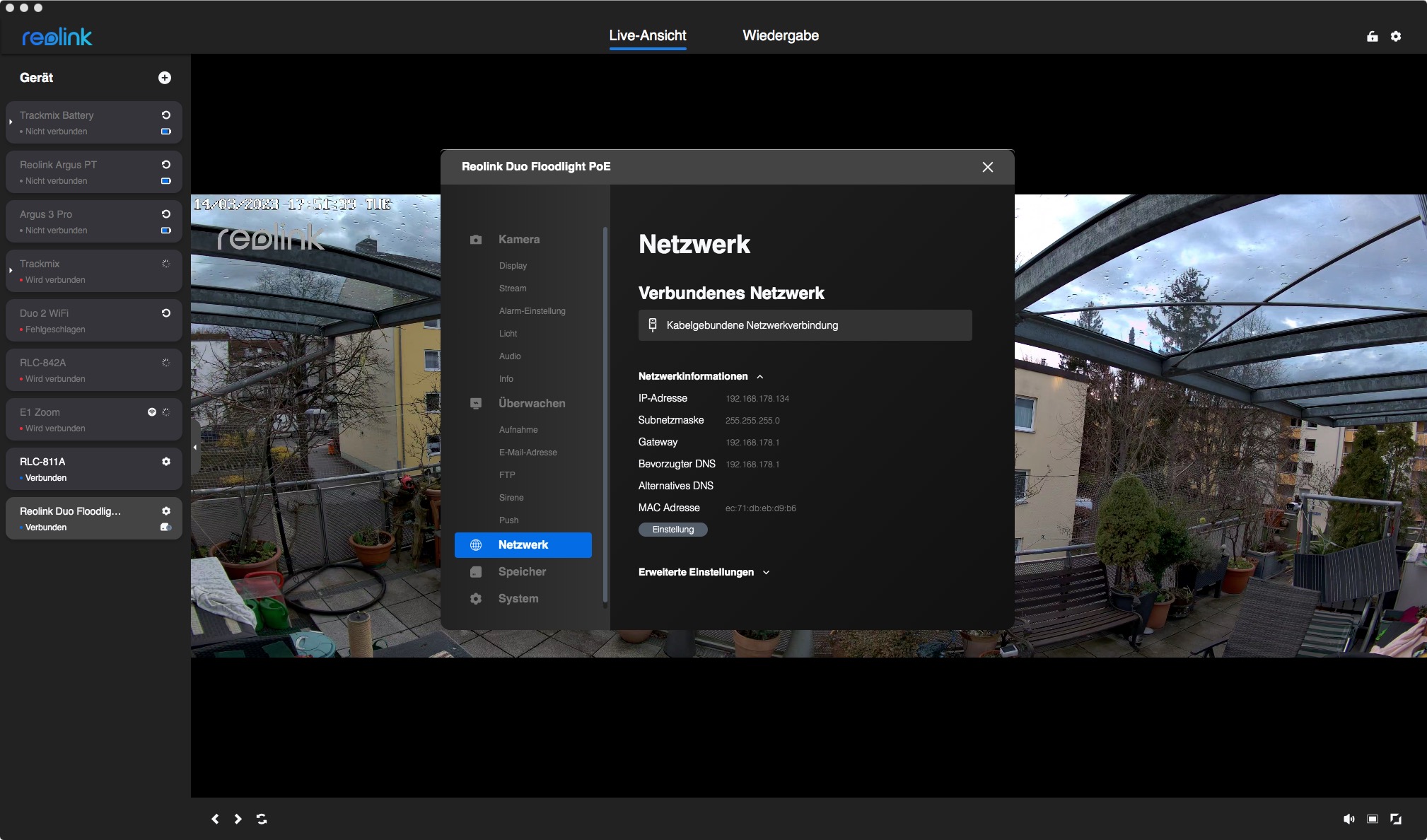Switch to the Wiedergabe tab
Viewport: 1427px width, 840px height.
781,35
